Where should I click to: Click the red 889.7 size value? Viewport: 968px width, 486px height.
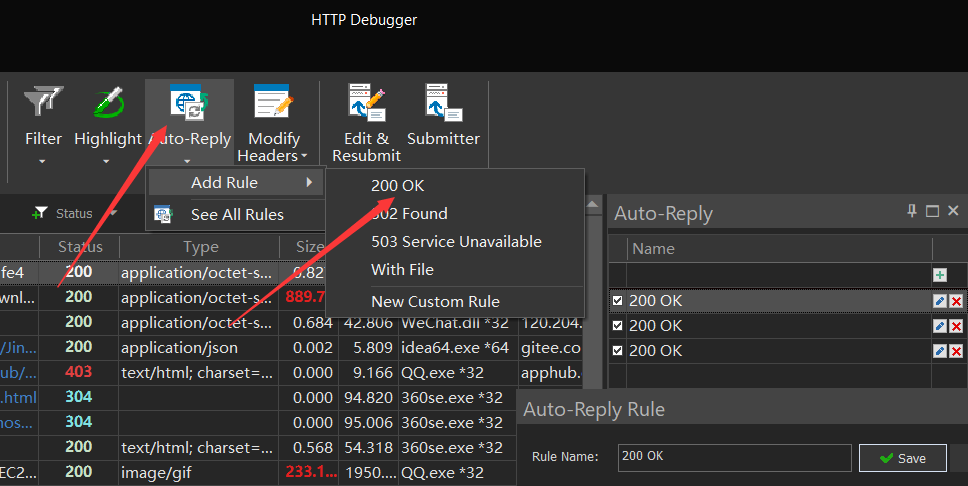coord(305,297)
